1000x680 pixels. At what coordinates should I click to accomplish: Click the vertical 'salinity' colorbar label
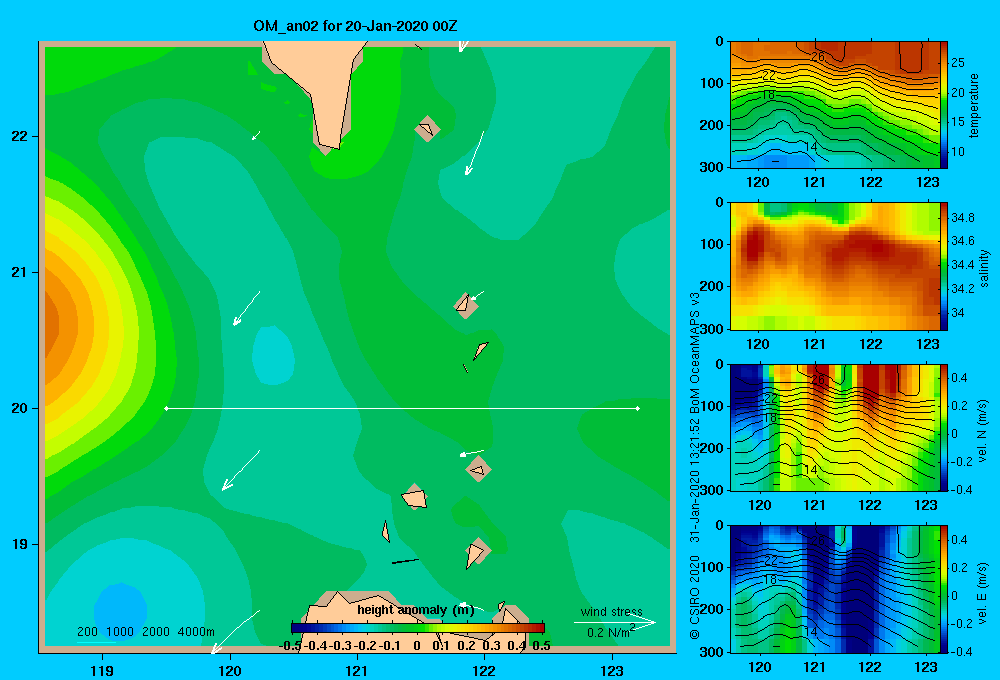(984, 268)
